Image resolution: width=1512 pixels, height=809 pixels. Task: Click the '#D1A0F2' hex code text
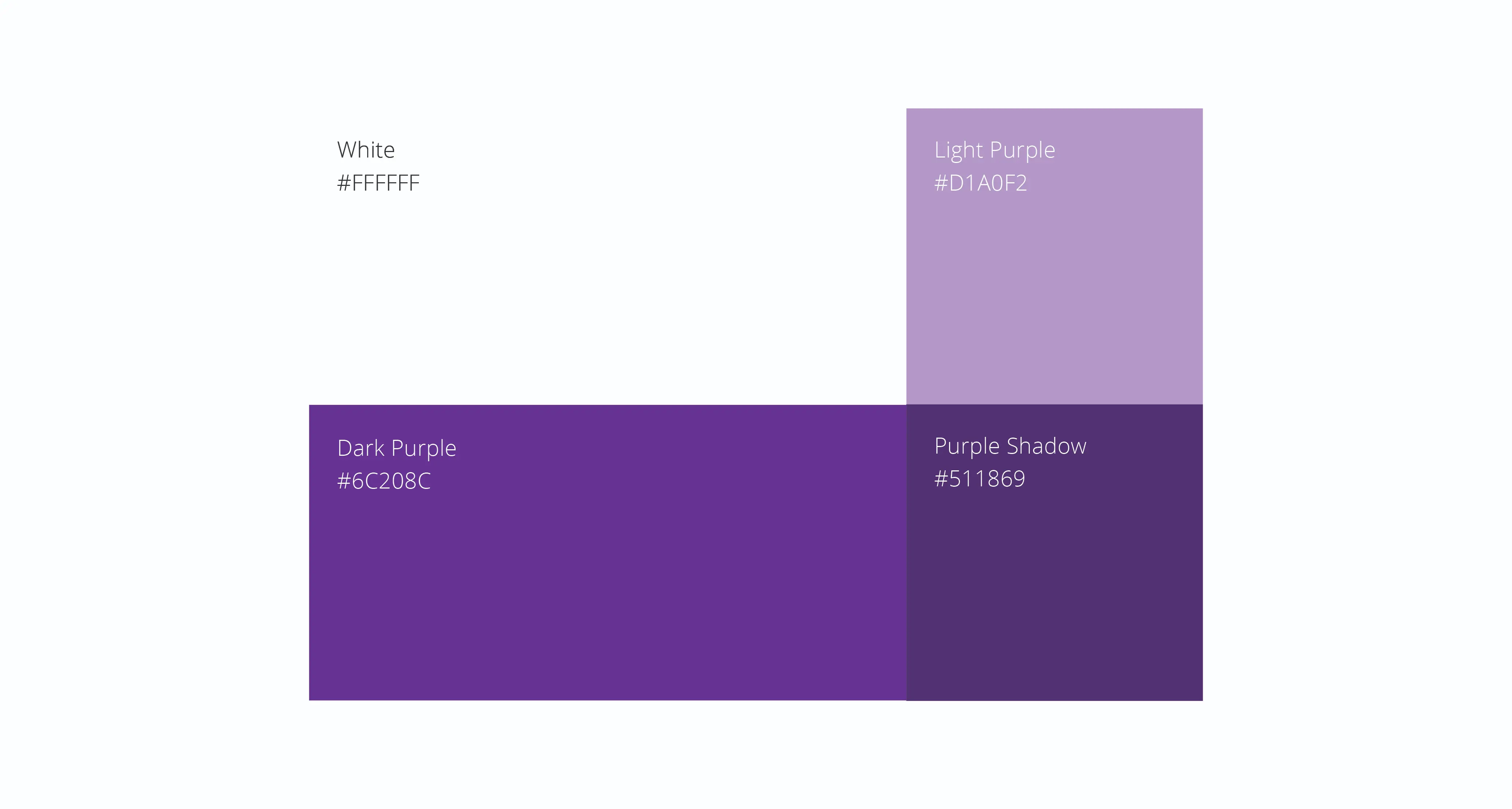(x=980, y=183)
